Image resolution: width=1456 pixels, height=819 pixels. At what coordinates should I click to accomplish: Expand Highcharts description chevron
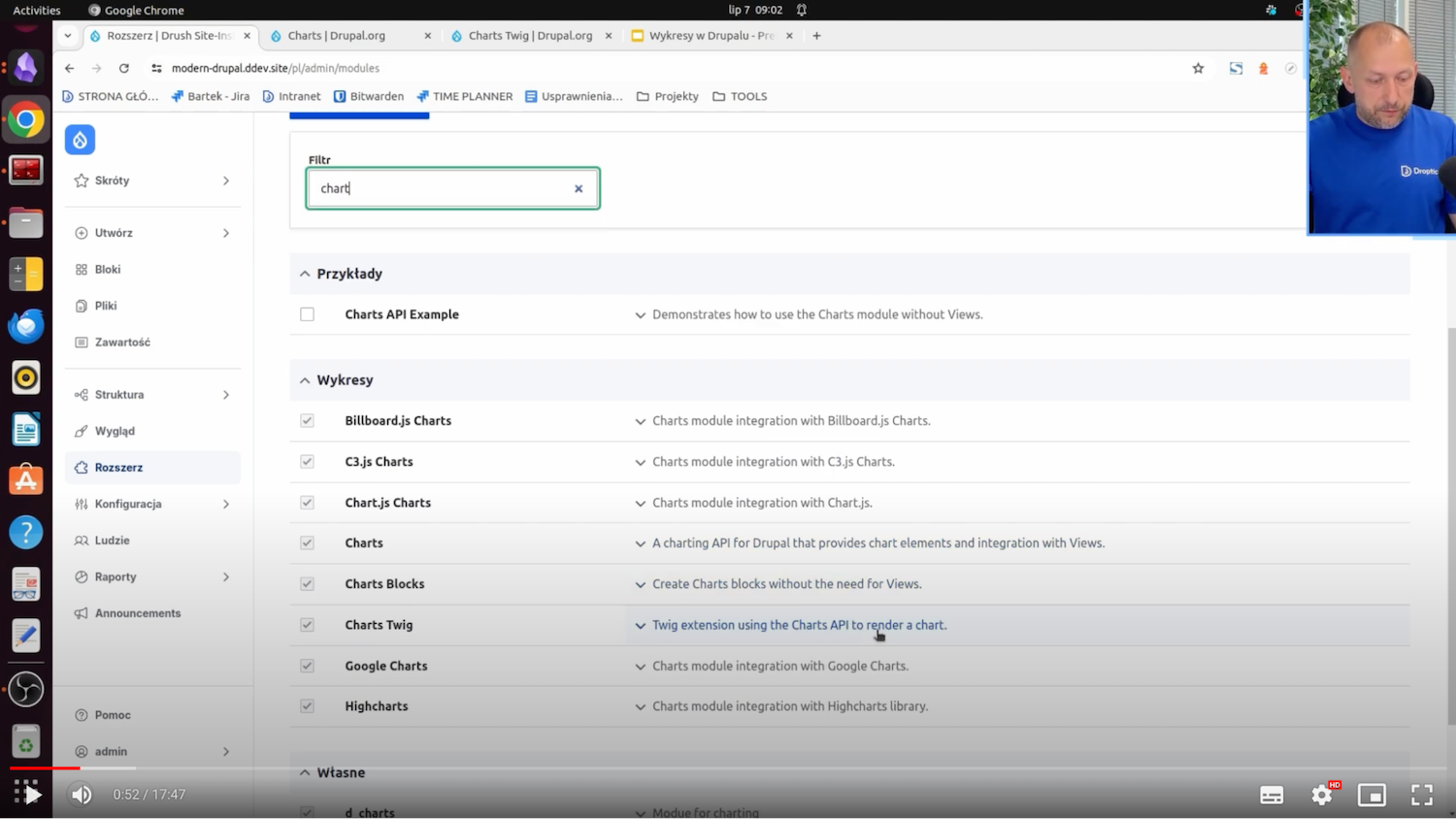point(640,707)
